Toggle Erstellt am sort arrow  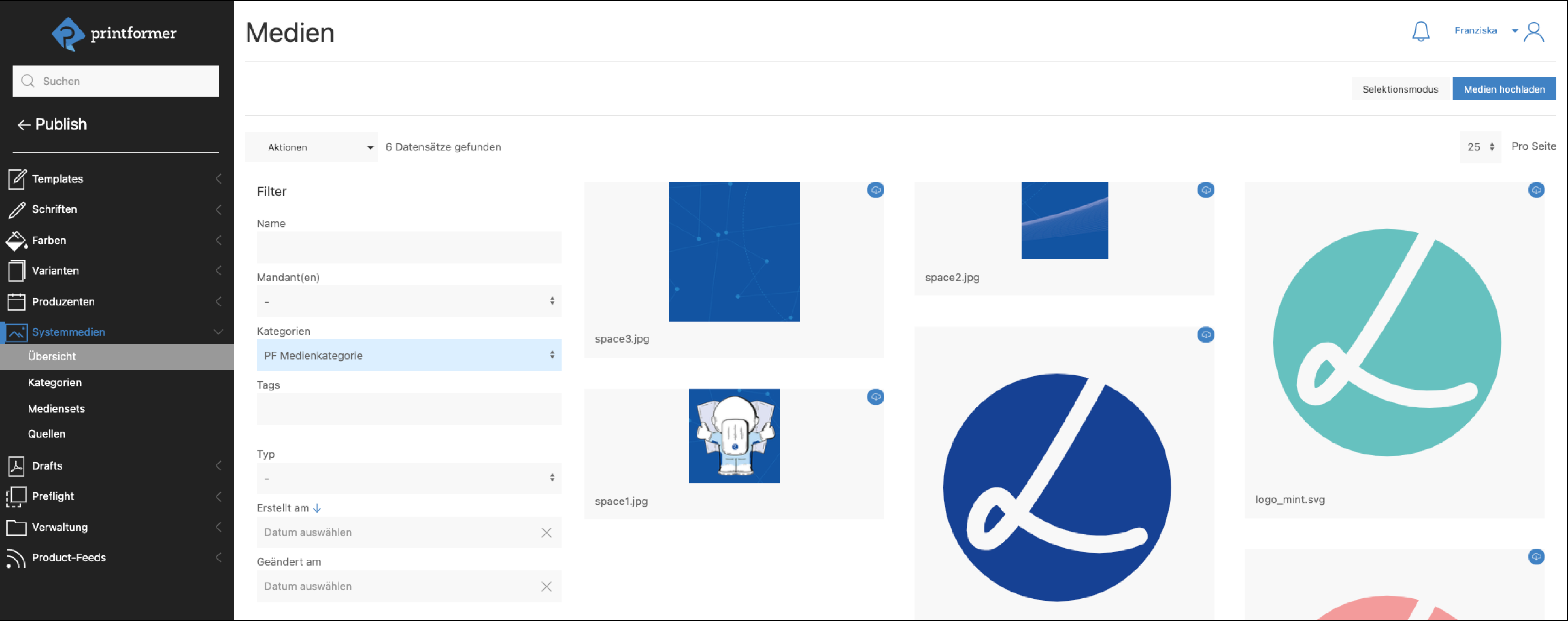317,508
